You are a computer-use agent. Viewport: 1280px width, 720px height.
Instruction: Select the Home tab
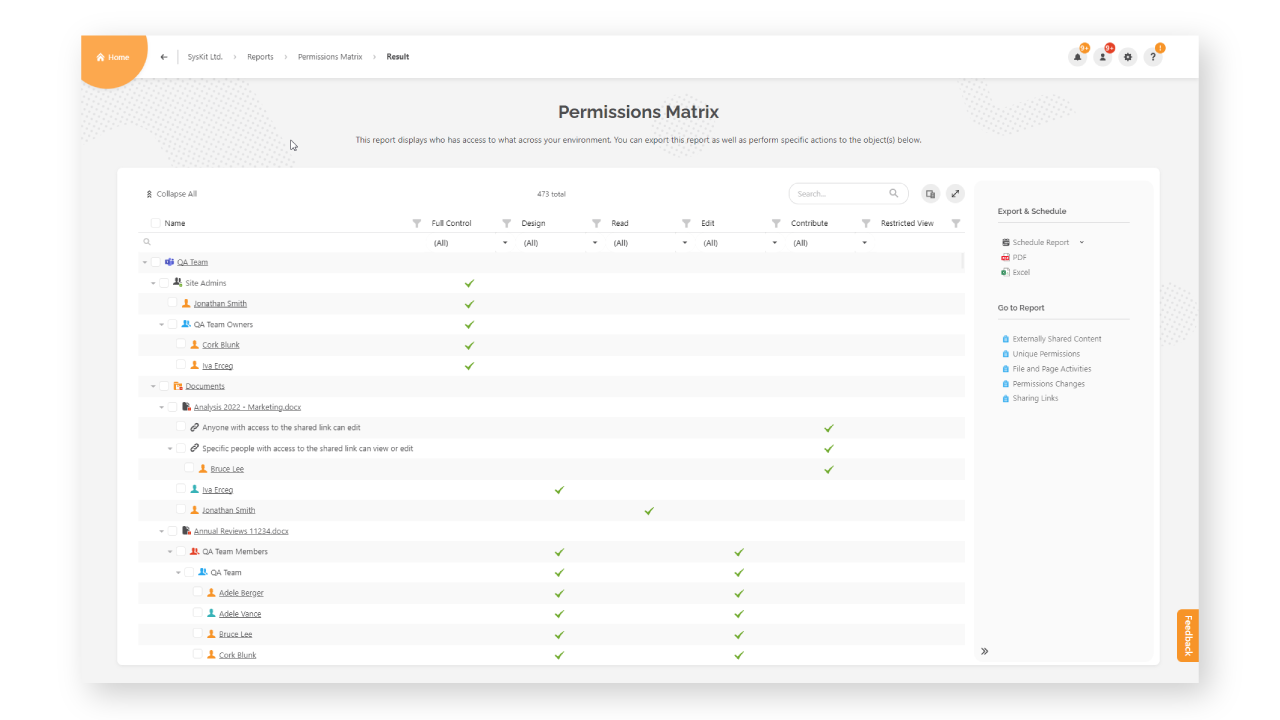113,57
